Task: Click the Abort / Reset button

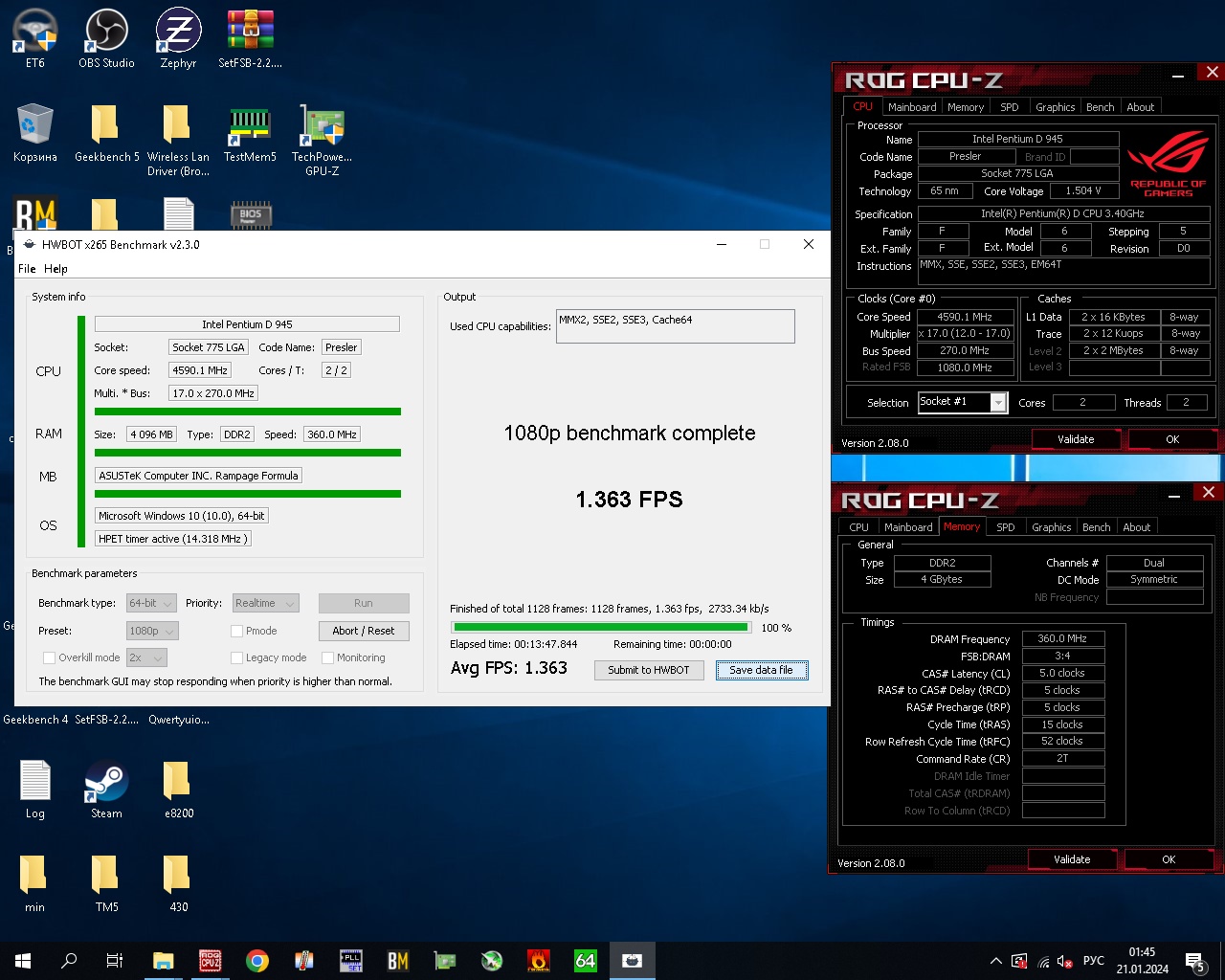Action: click(x=364, y=631)
